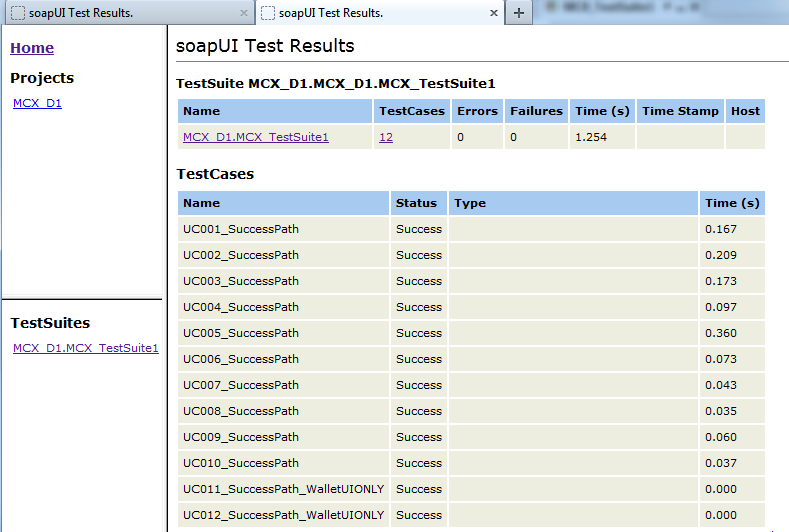Click the 0.043 time value
789x532 pixels.
coord(721,385)
